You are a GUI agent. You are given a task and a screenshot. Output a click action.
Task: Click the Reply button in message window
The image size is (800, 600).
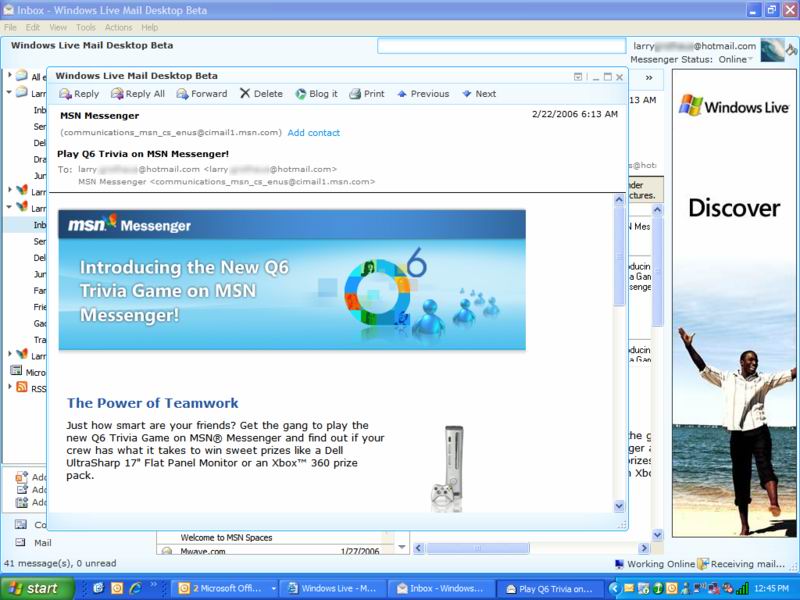coord(79,94)
